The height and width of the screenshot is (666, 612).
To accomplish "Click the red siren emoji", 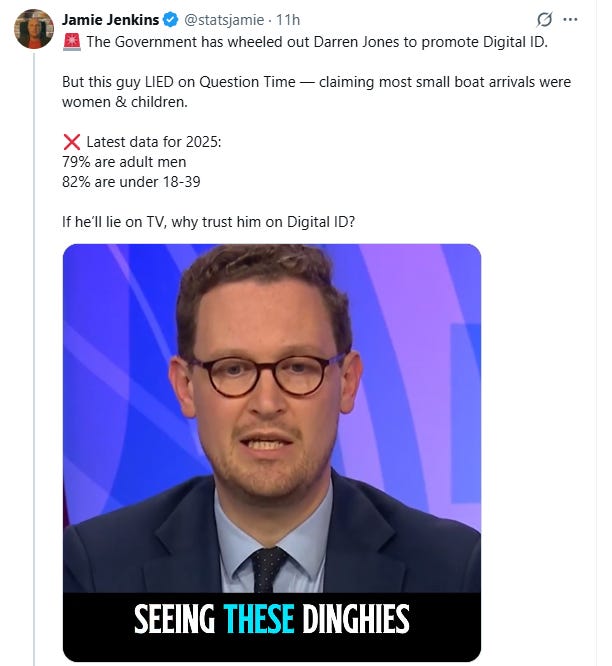I will (x=72, y=42).
